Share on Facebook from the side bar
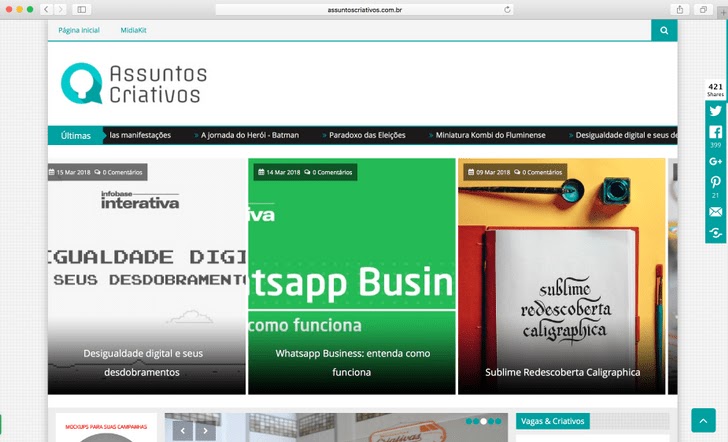728x442 pixels. (x=715, y=132)
